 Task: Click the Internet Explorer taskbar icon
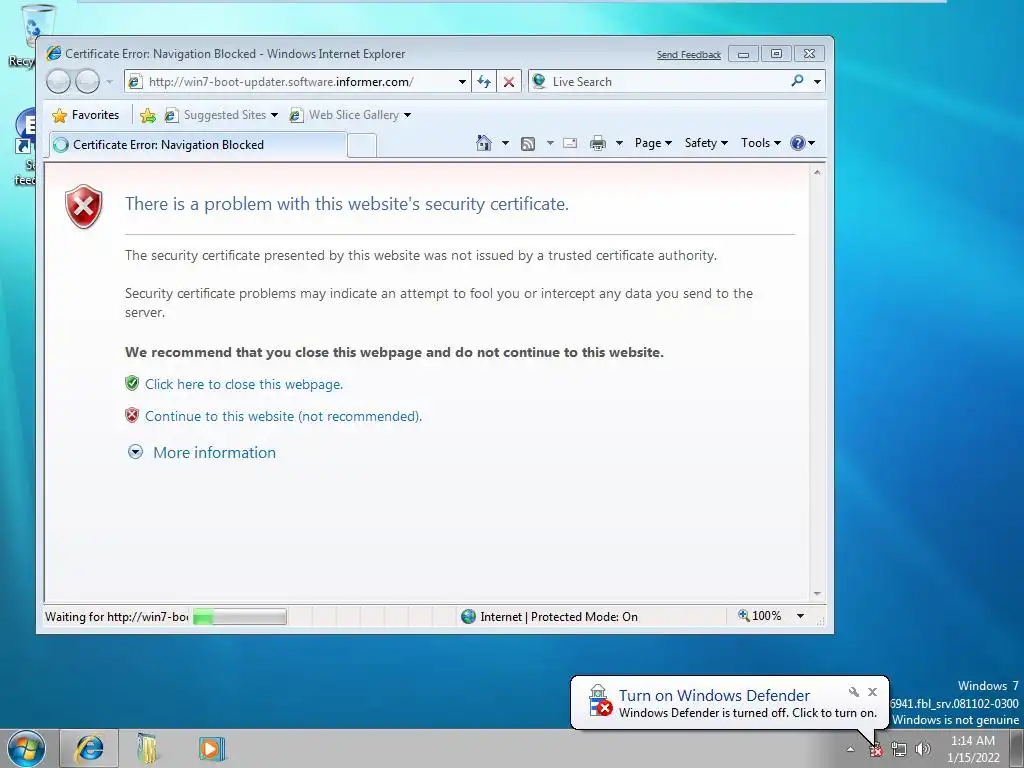pyautogui.click(x=89, y=748)
